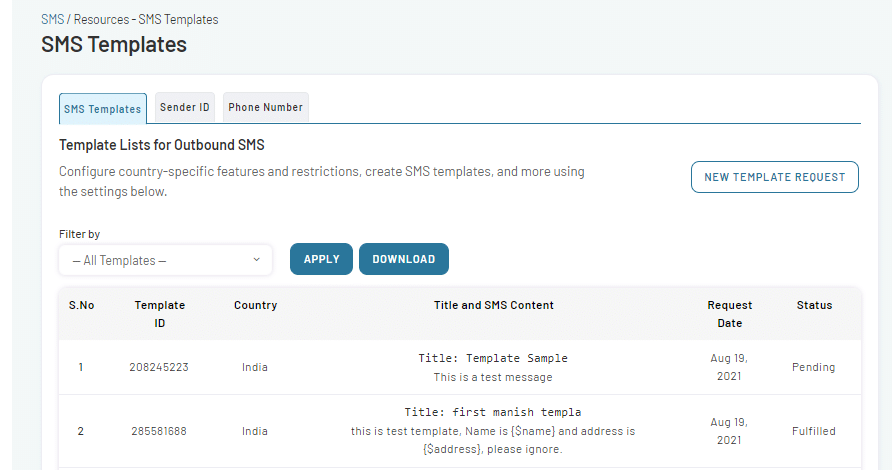Viewport: 892px width, 470px height.
Task: Switch to the Sender ID tab
Action: click(185, 107)
